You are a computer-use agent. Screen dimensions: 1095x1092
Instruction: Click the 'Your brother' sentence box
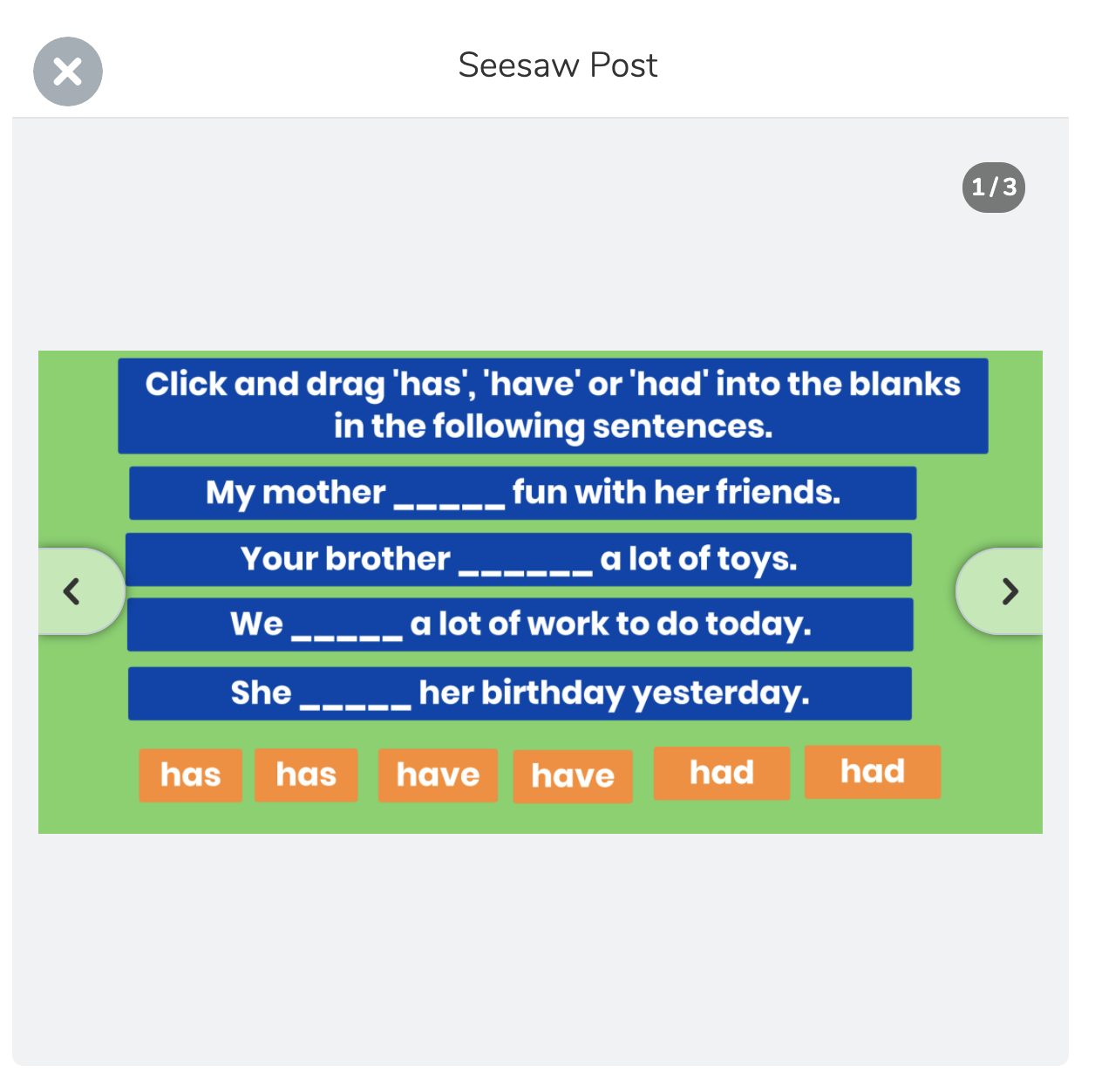519,559
